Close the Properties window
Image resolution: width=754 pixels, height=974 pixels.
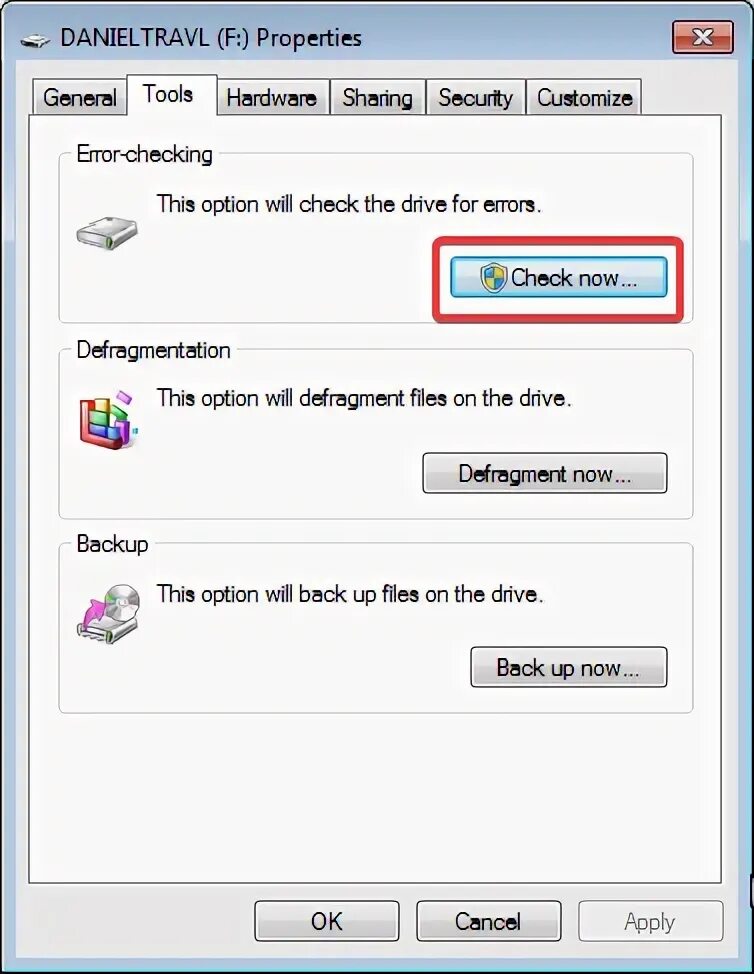point(702,37)
